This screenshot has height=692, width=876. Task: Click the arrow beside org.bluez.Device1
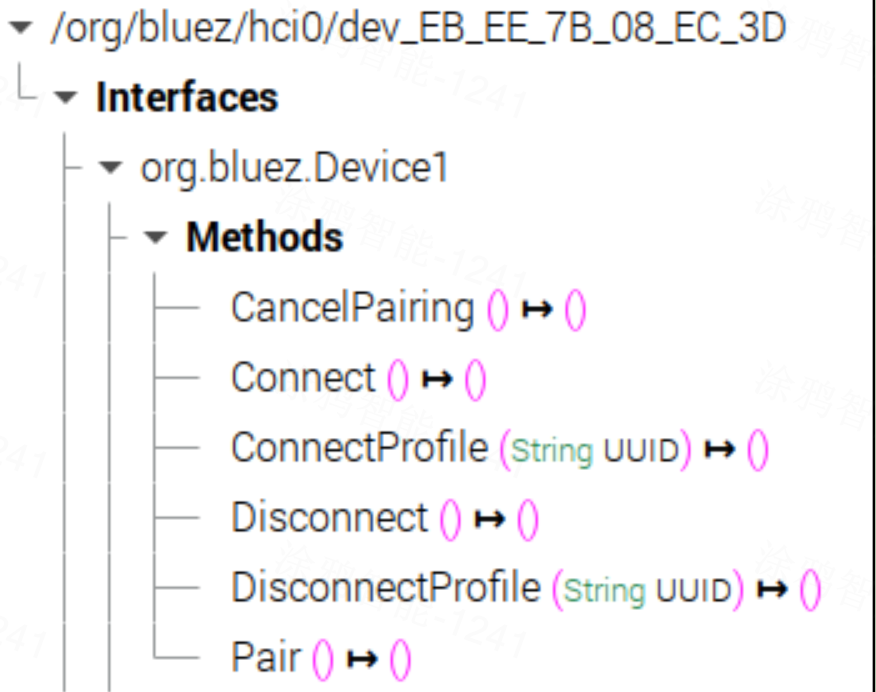tap(109, 168)
